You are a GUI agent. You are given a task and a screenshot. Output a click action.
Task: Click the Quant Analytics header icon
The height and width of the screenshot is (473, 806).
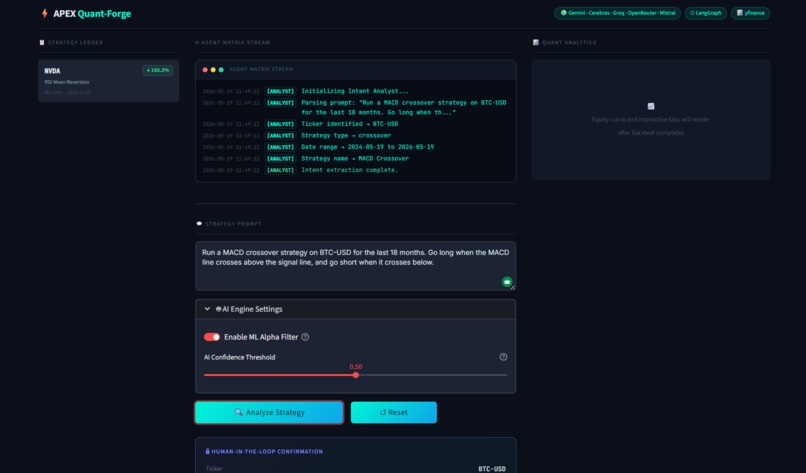[536, 43]
